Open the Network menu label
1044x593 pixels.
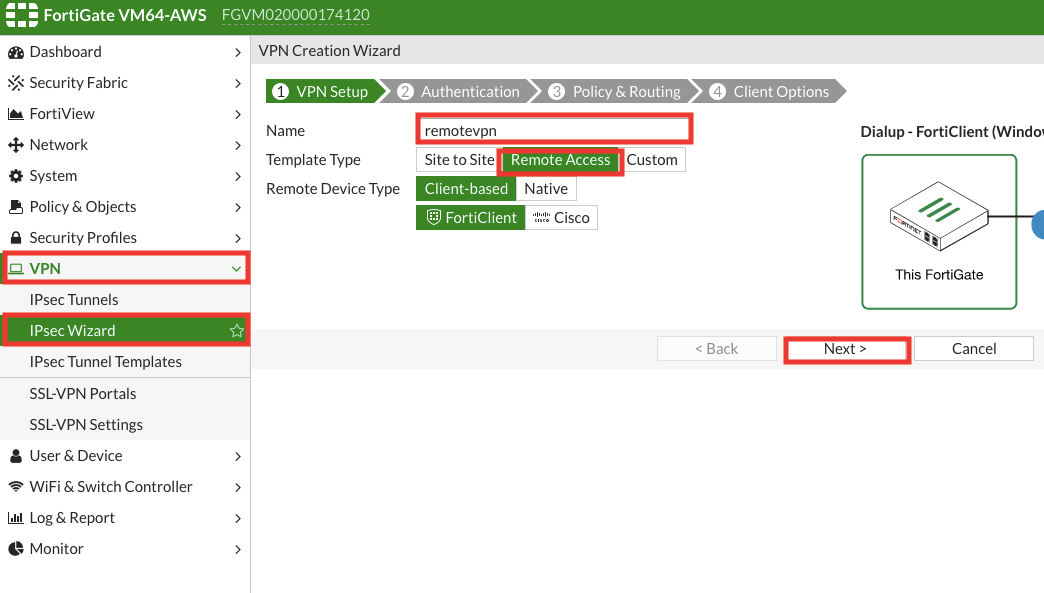(59, 144)
